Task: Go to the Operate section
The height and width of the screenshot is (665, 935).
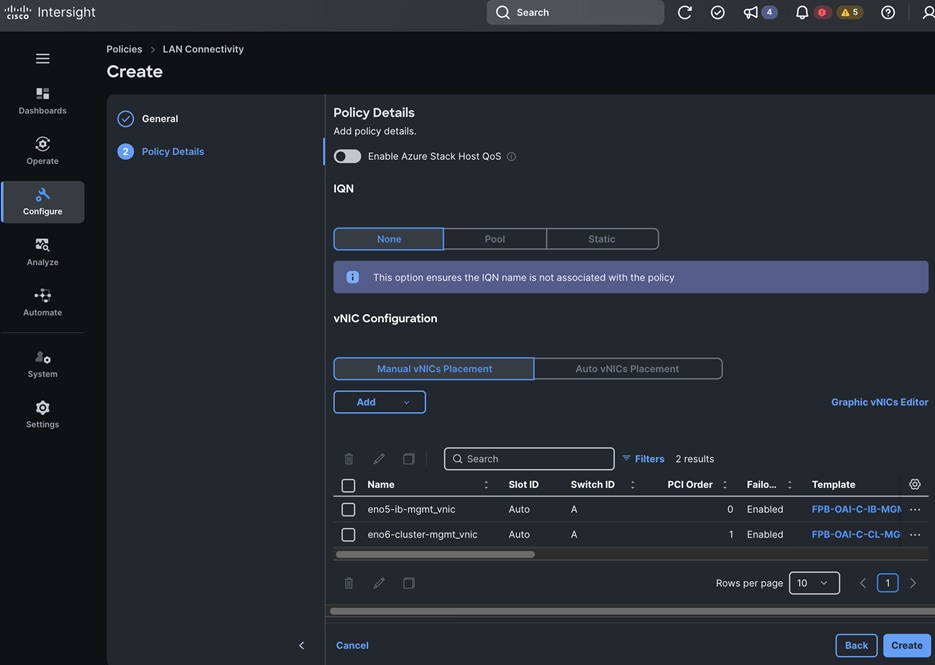Action: pyautogui.click(x=42, y=151)
